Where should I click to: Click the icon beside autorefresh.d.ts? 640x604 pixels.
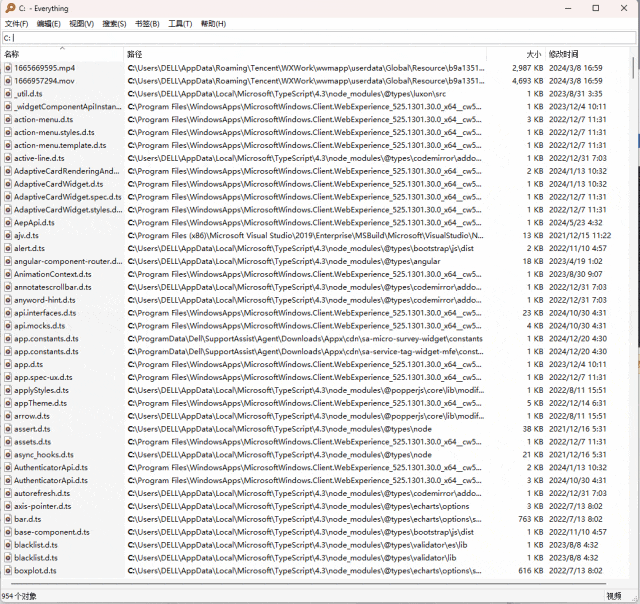8,493
